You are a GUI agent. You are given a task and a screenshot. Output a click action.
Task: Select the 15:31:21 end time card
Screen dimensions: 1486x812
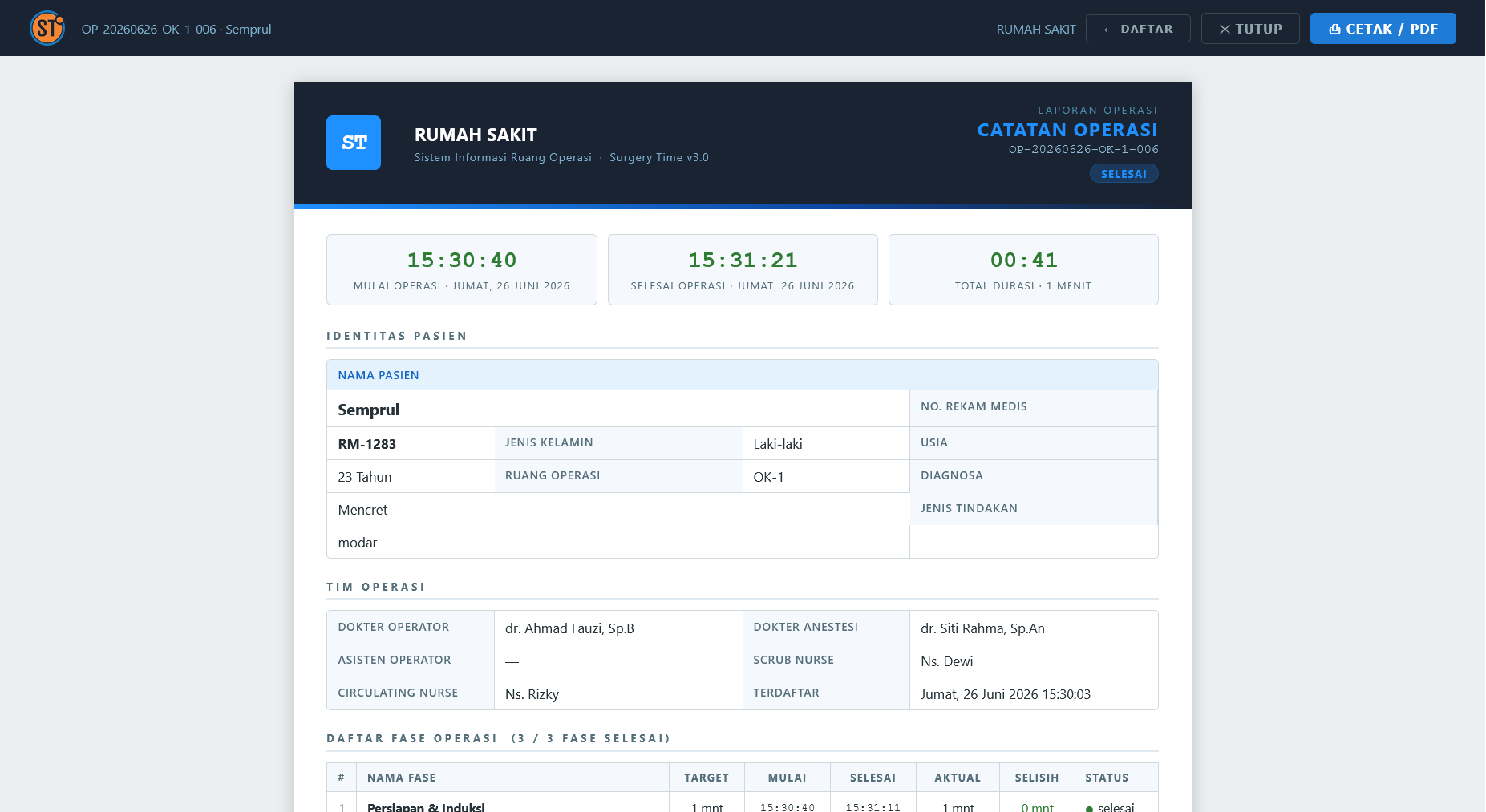pos(743,269)
